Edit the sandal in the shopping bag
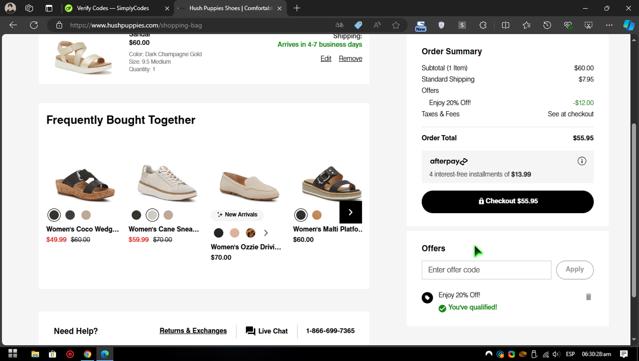The image size is (639, 361). (x=326, y=59)
